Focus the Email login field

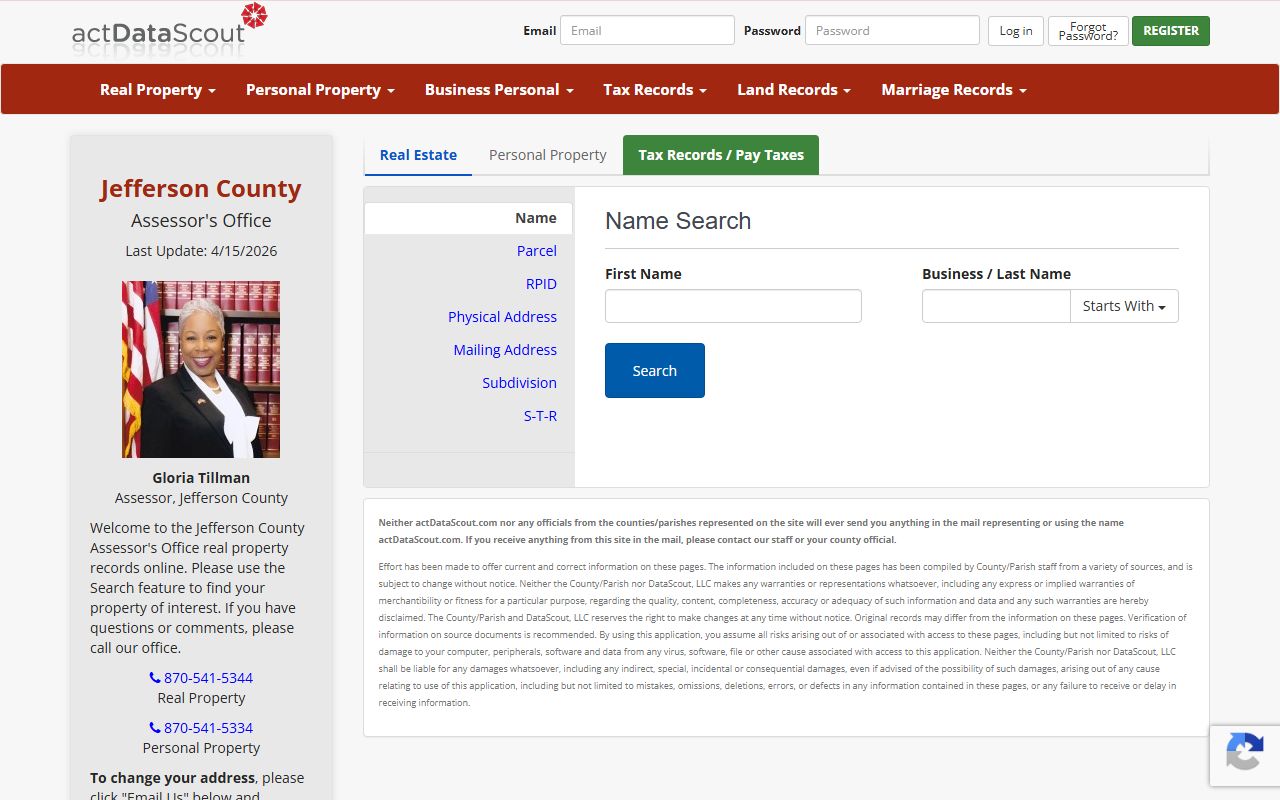click(x=647, y=30)
